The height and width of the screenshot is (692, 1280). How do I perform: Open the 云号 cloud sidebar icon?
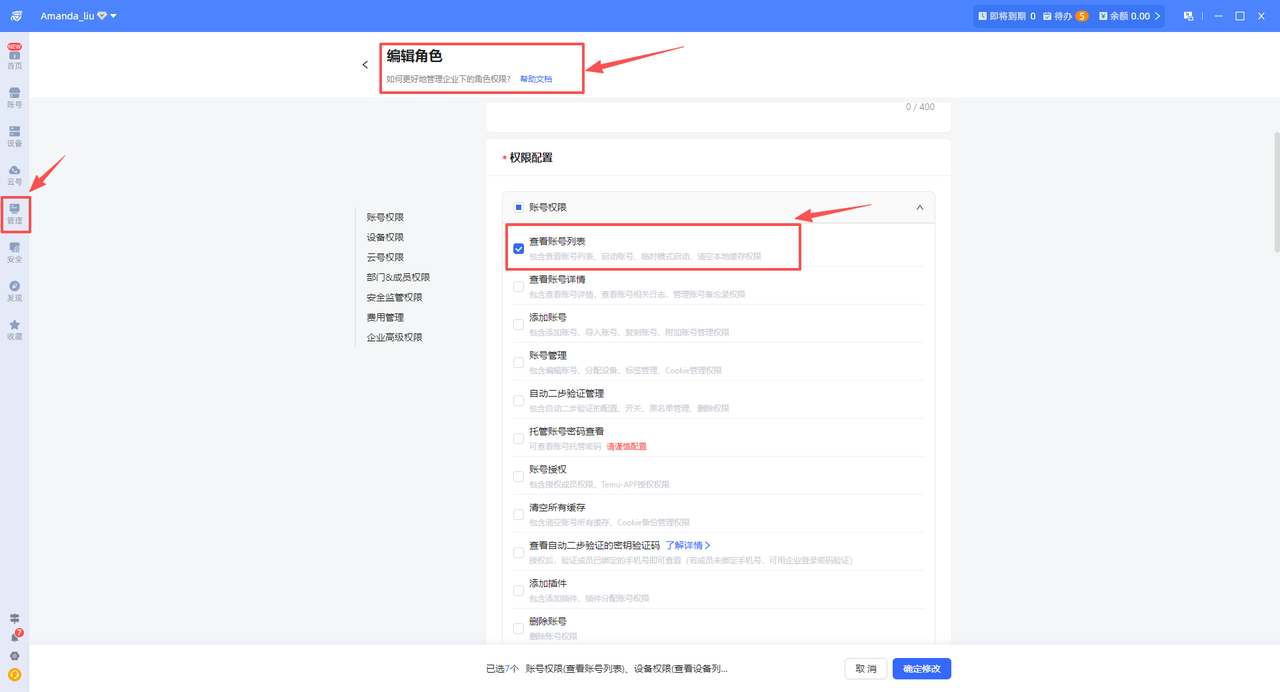click(x=14, y=175)
